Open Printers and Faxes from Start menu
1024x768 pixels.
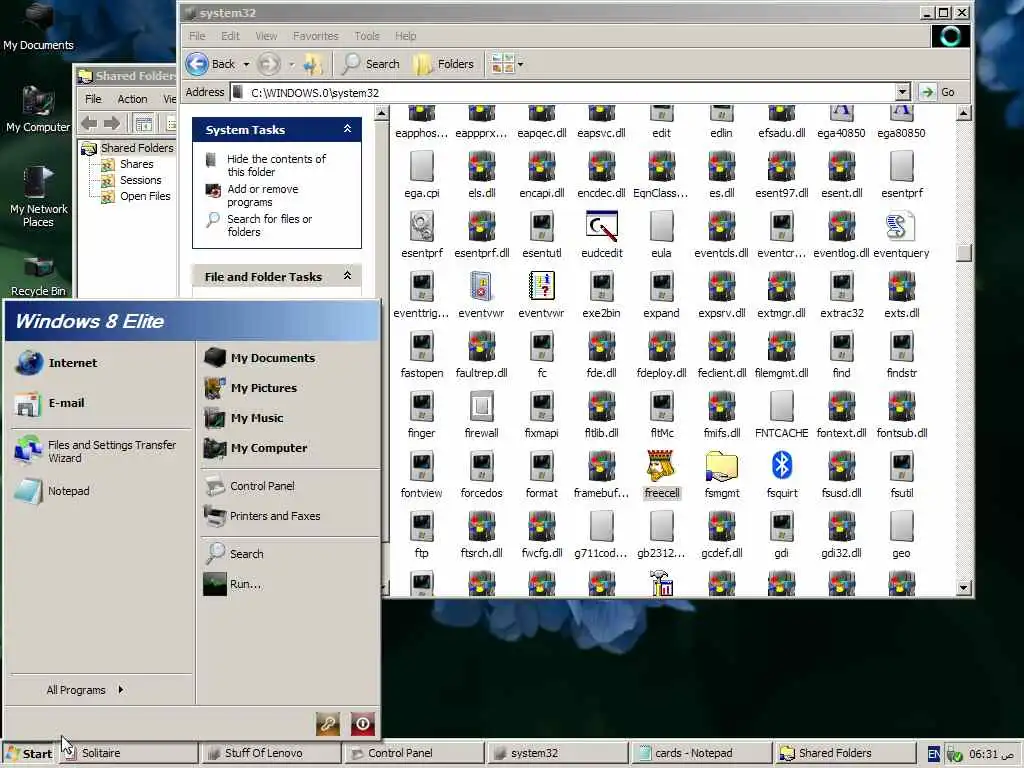[x=263, y=516]
